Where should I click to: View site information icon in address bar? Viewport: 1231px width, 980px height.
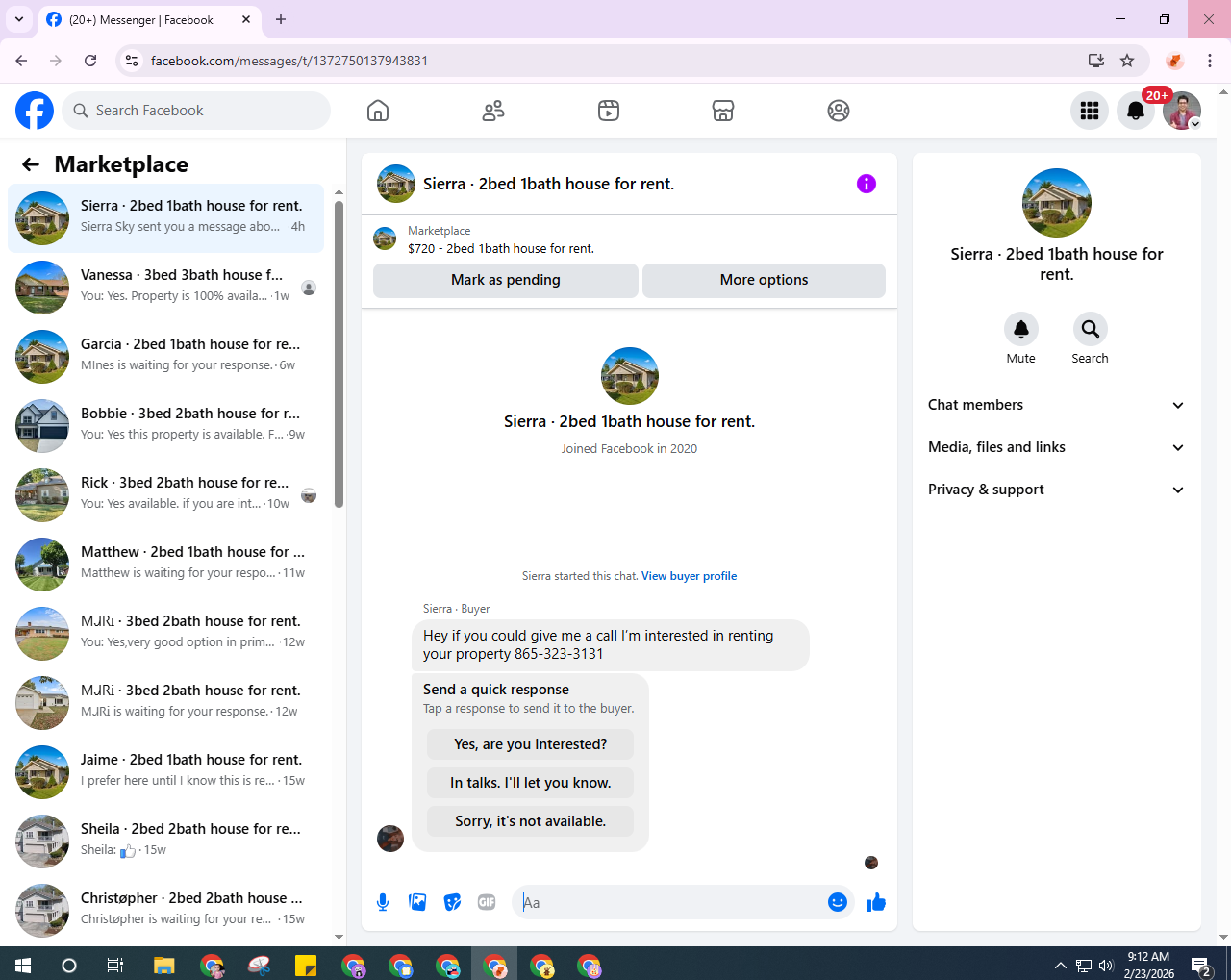tap(132, 61)
